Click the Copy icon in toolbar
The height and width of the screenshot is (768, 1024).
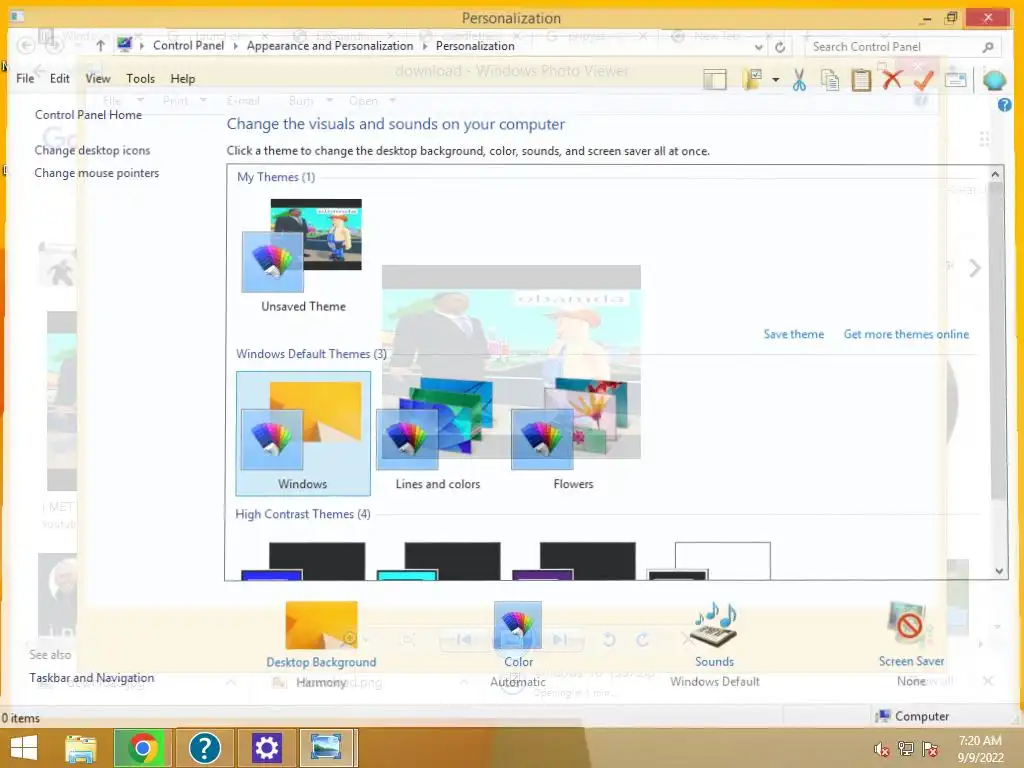click(830, 80)
